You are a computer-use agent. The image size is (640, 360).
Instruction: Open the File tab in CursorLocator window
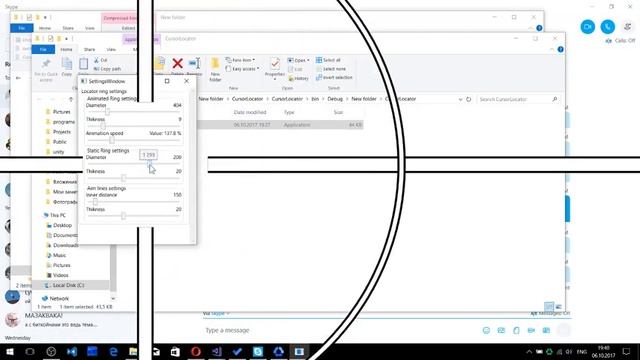(x=43, y=49)
